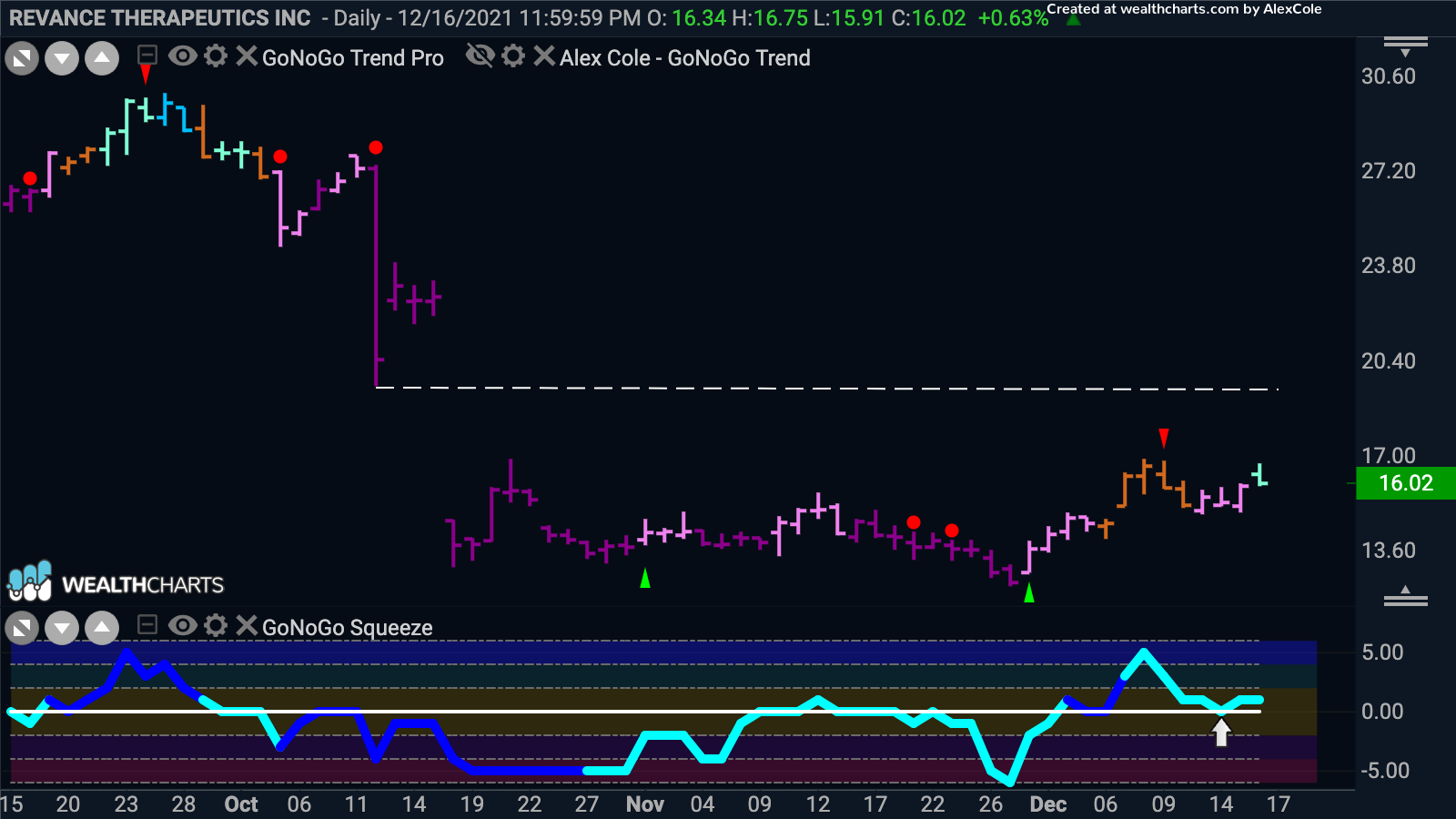Viewport: 1456px width, 819px height.
Task: Click the green triangle below the late November low
Action: point(1029,593)
